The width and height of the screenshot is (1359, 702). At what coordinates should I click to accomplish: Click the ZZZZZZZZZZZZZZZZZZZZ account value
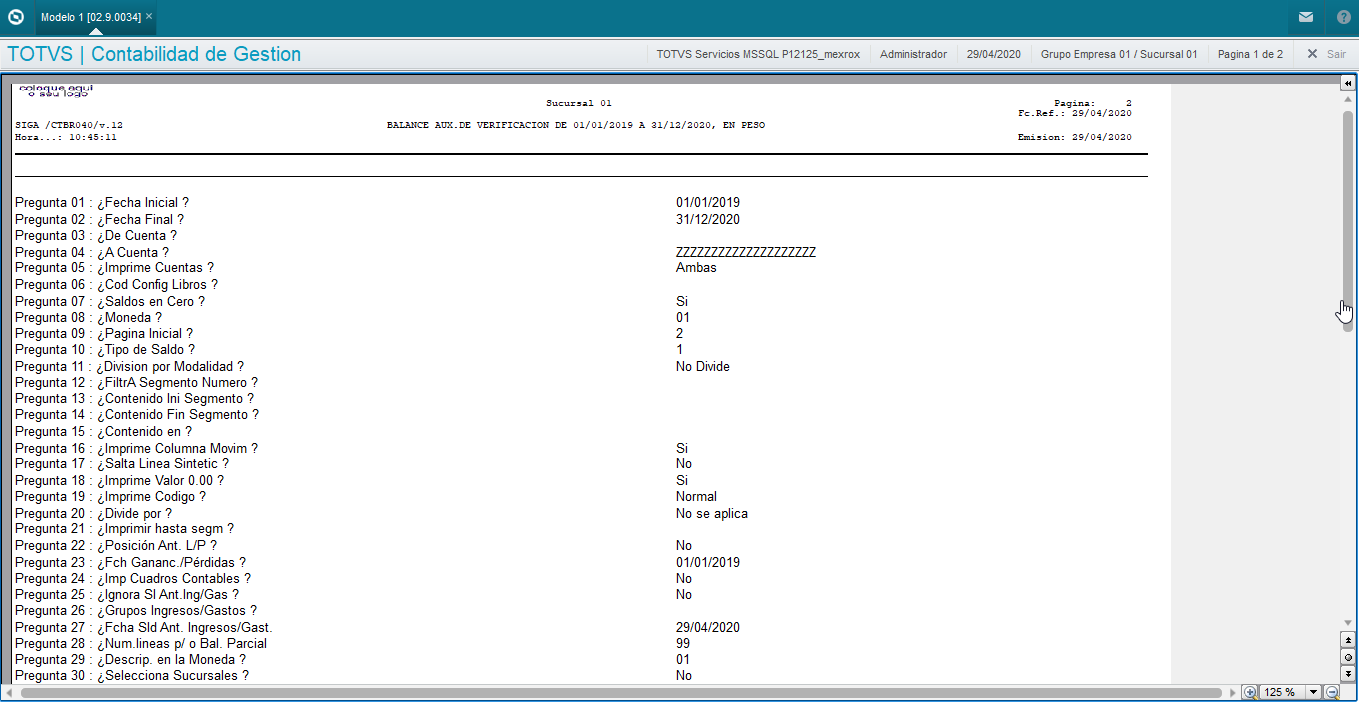pyautogui.click(x=746, y=252)
